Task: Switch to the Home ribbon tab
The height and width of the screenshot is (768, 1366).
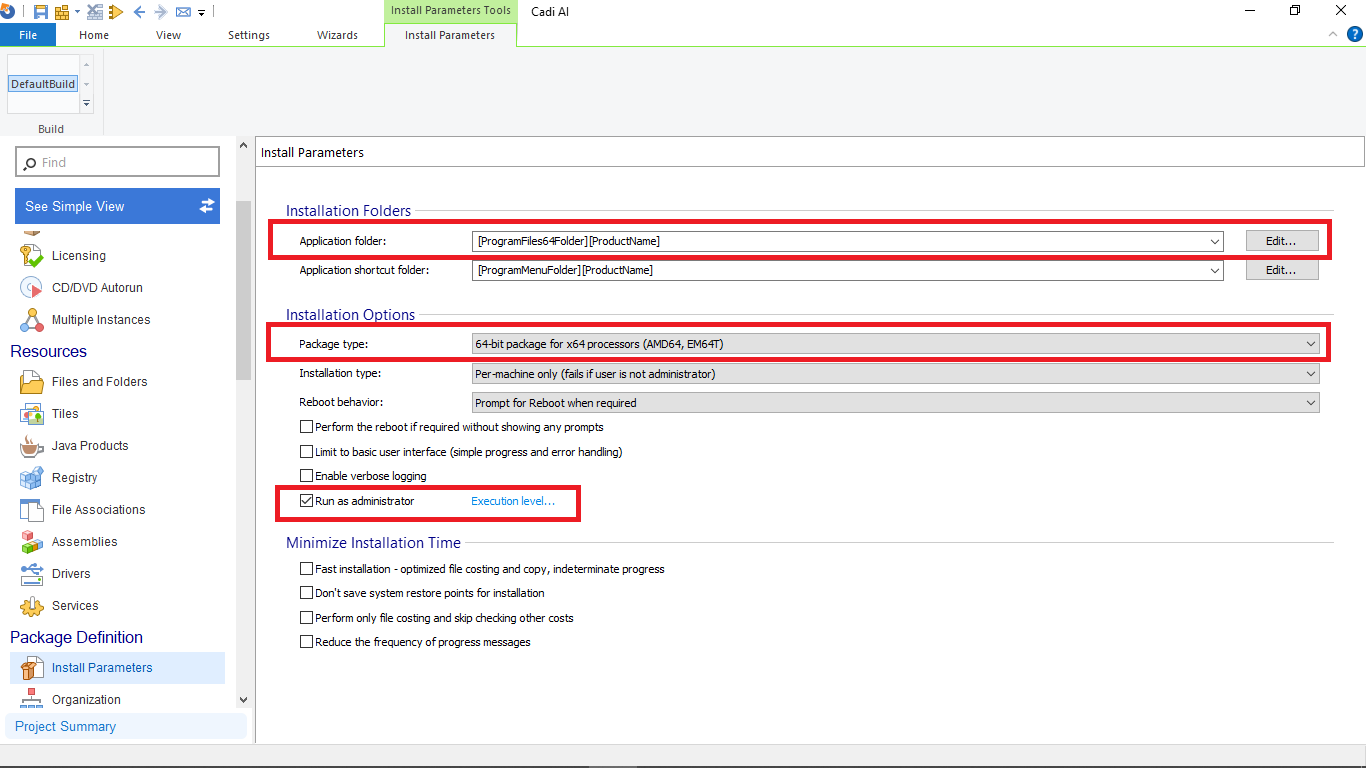Action: click(94, 35)
